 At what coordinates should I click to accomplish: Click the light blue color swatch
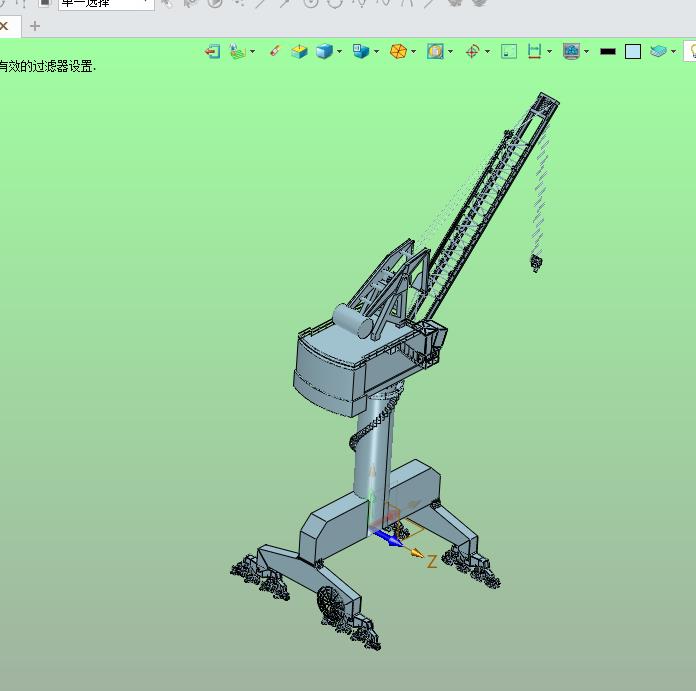click(633, 51)
